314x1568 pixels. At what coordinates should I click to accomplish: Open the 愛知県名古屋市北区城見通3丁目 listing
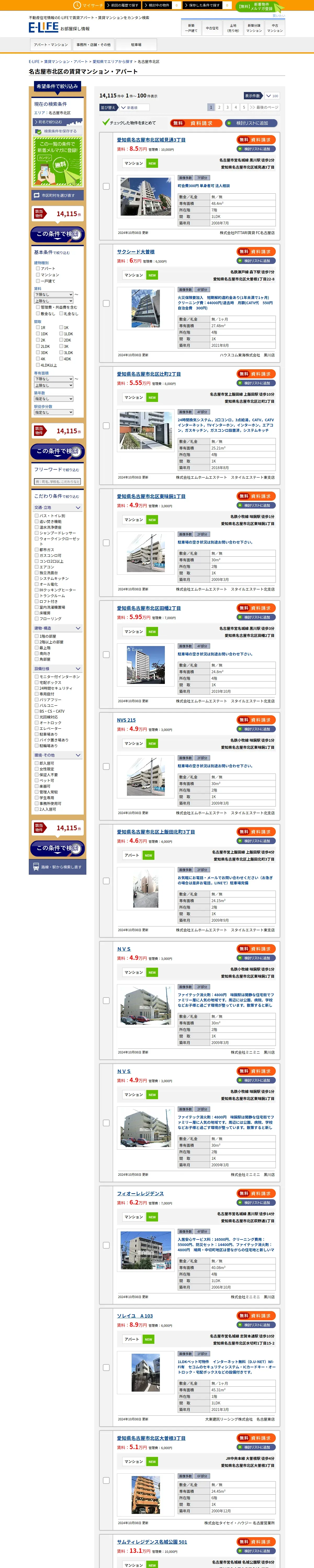tap(151, 140)
